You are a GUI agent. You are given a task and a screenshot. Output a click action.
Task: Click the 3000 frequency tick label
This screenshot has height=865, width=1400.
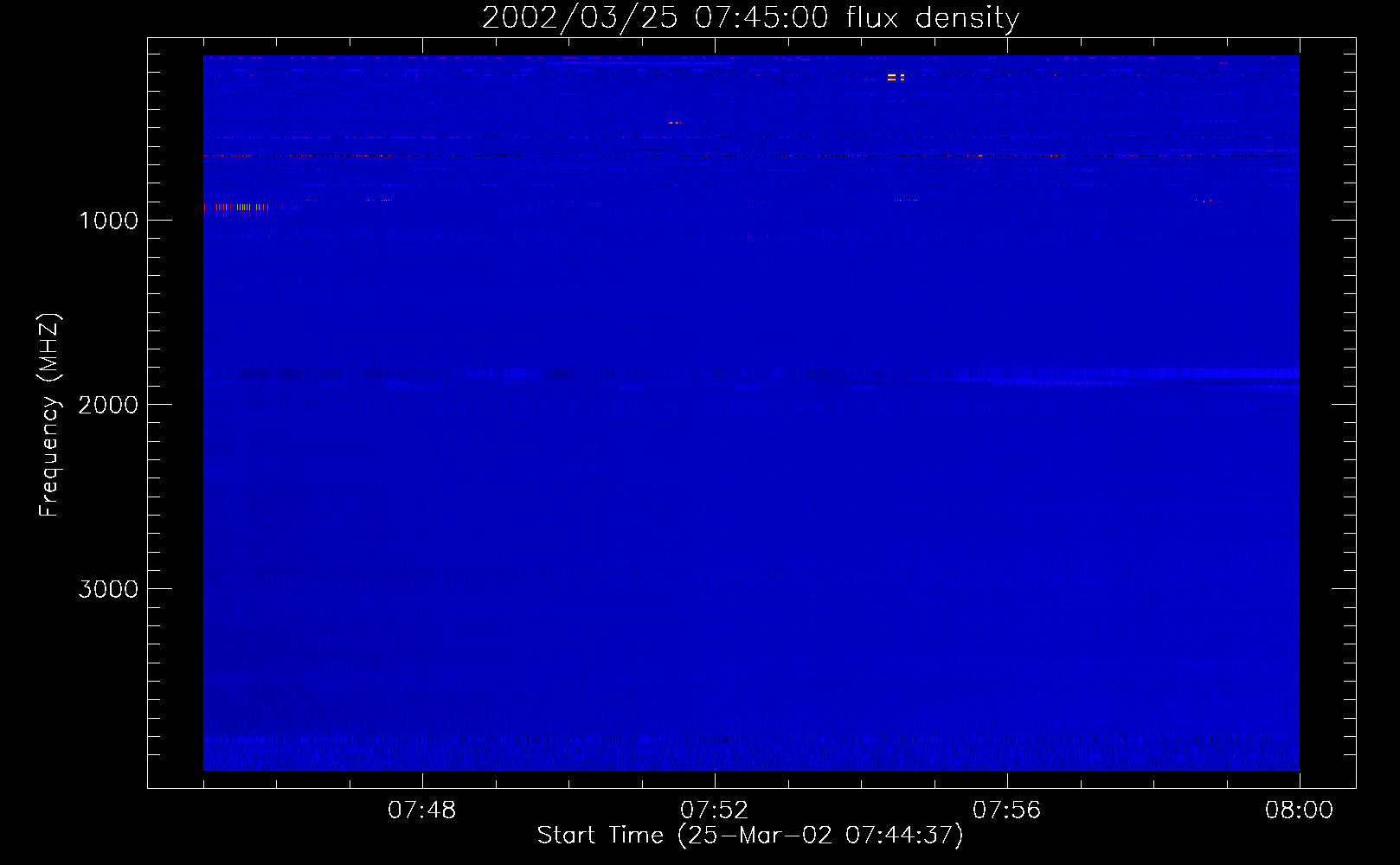point(108,589)
